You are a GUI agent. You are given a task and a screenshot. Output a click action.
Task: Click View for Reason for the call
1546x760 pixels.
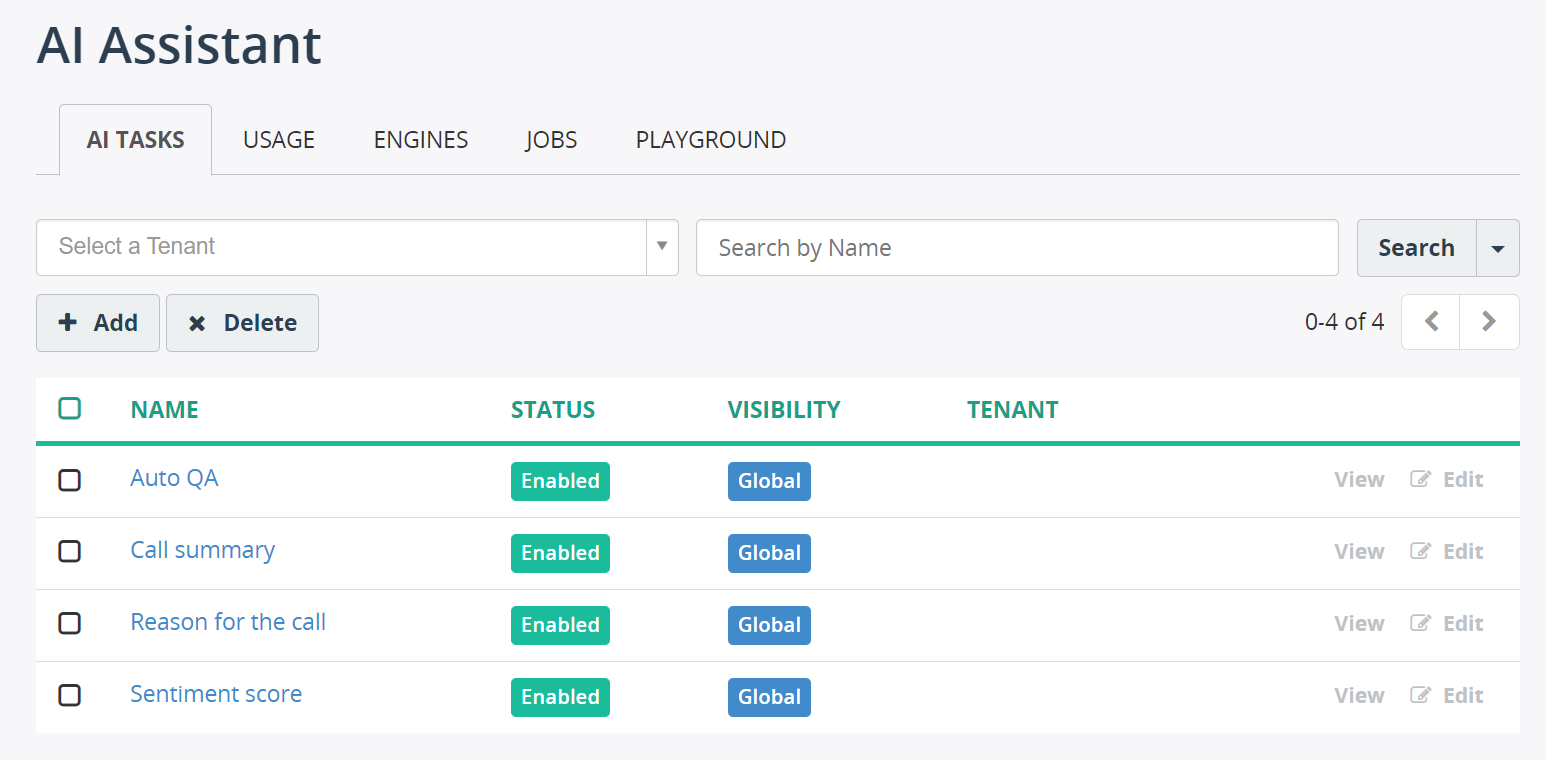click(x=1359, y=624)
